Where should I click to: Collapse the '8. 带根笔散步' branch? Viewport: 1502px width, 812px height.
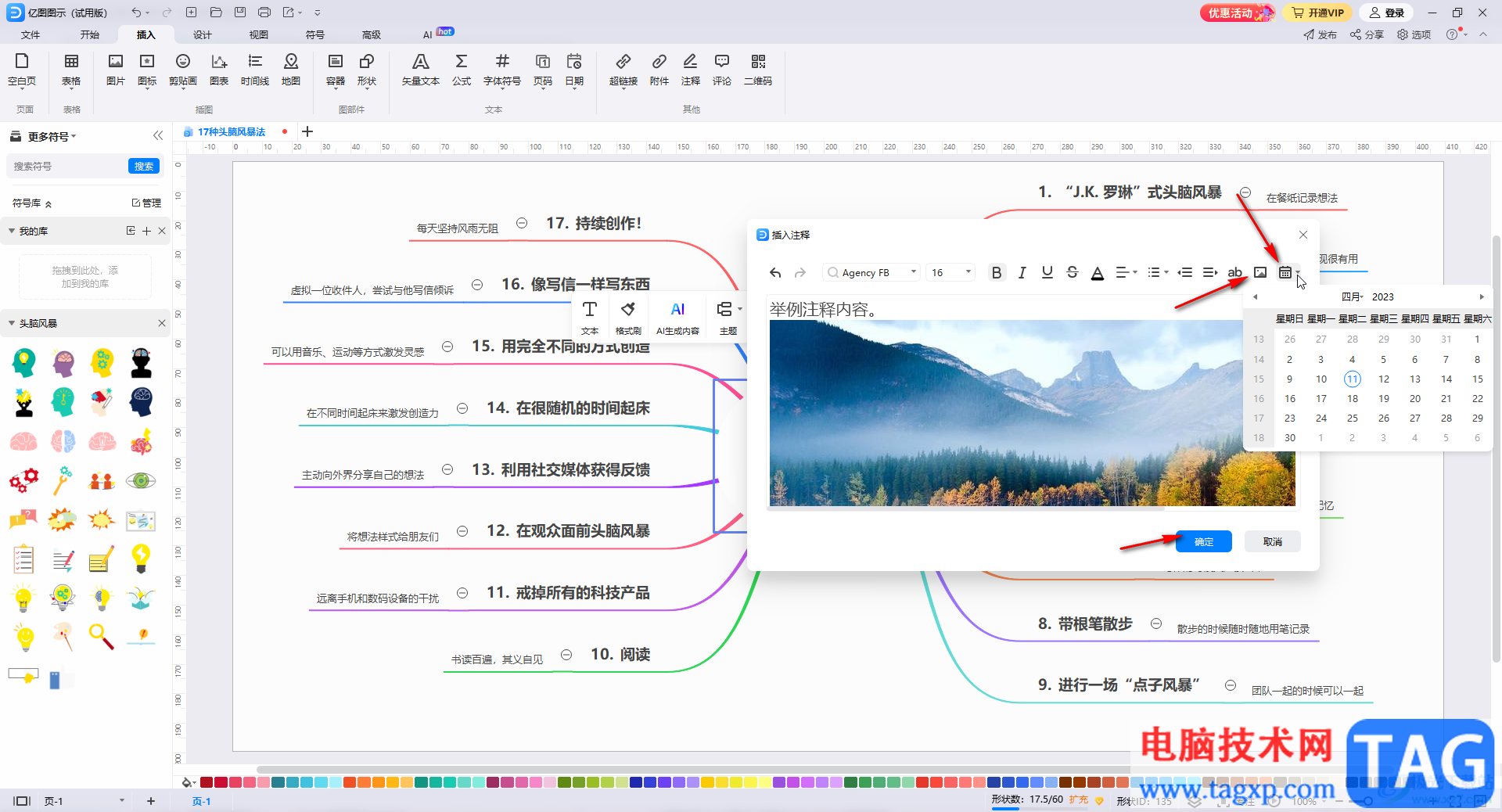coord(1156,623)
